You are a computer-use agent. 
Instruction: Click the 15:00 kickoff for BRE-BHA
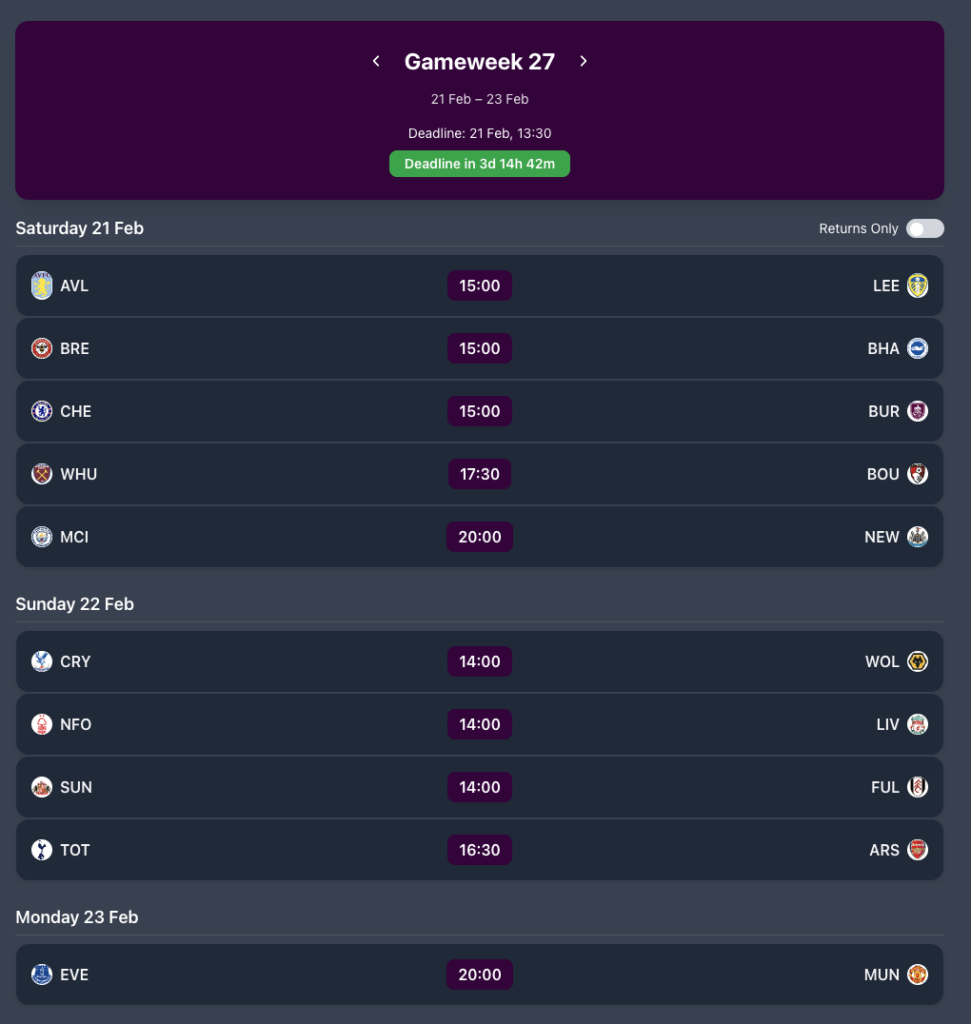click(480, 349)
